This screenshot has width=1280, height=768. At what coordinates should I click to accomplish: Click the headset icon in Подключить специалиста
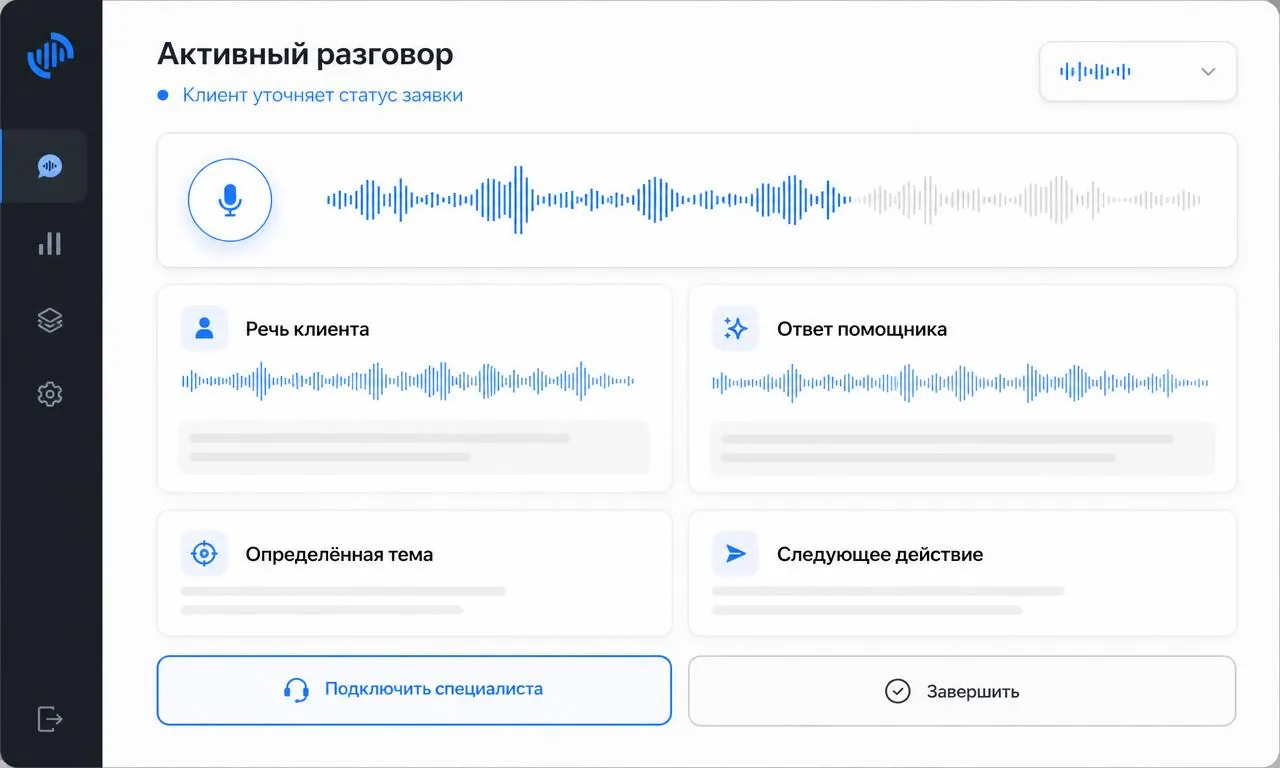(x=296, y=690)
